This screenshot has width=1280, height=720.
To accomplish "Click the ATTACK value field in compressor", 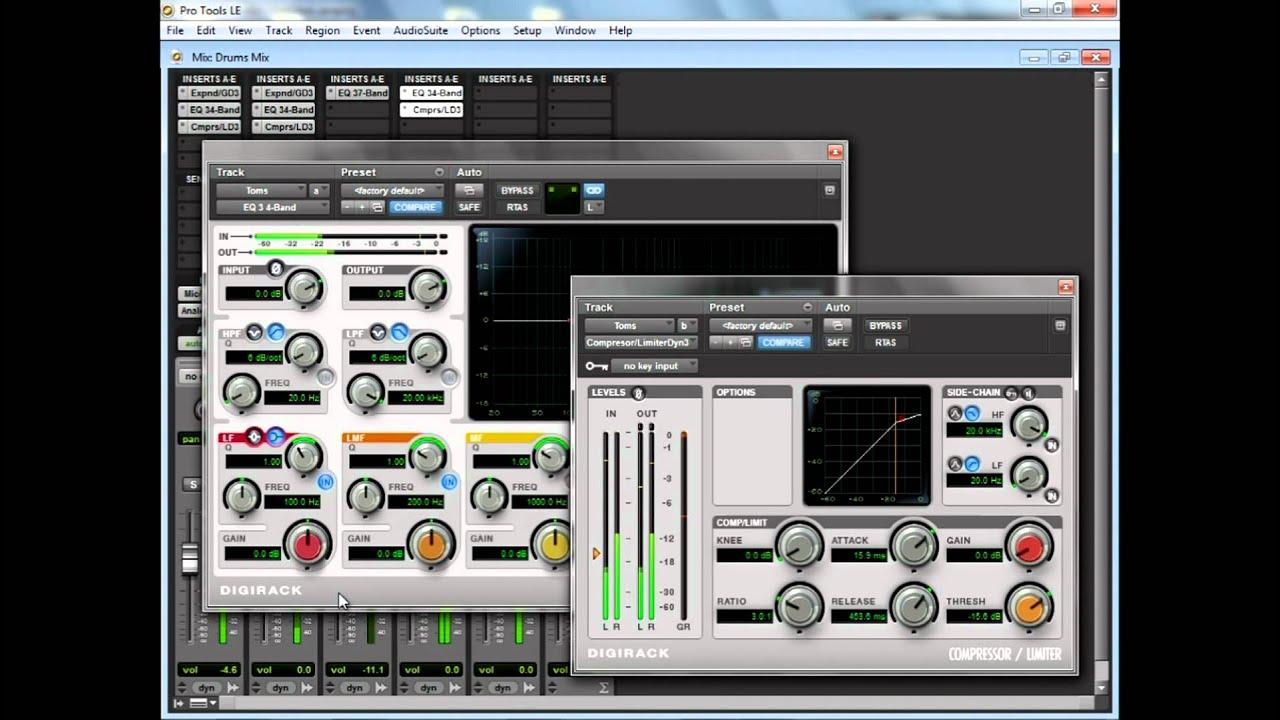I will pos(859,555).
